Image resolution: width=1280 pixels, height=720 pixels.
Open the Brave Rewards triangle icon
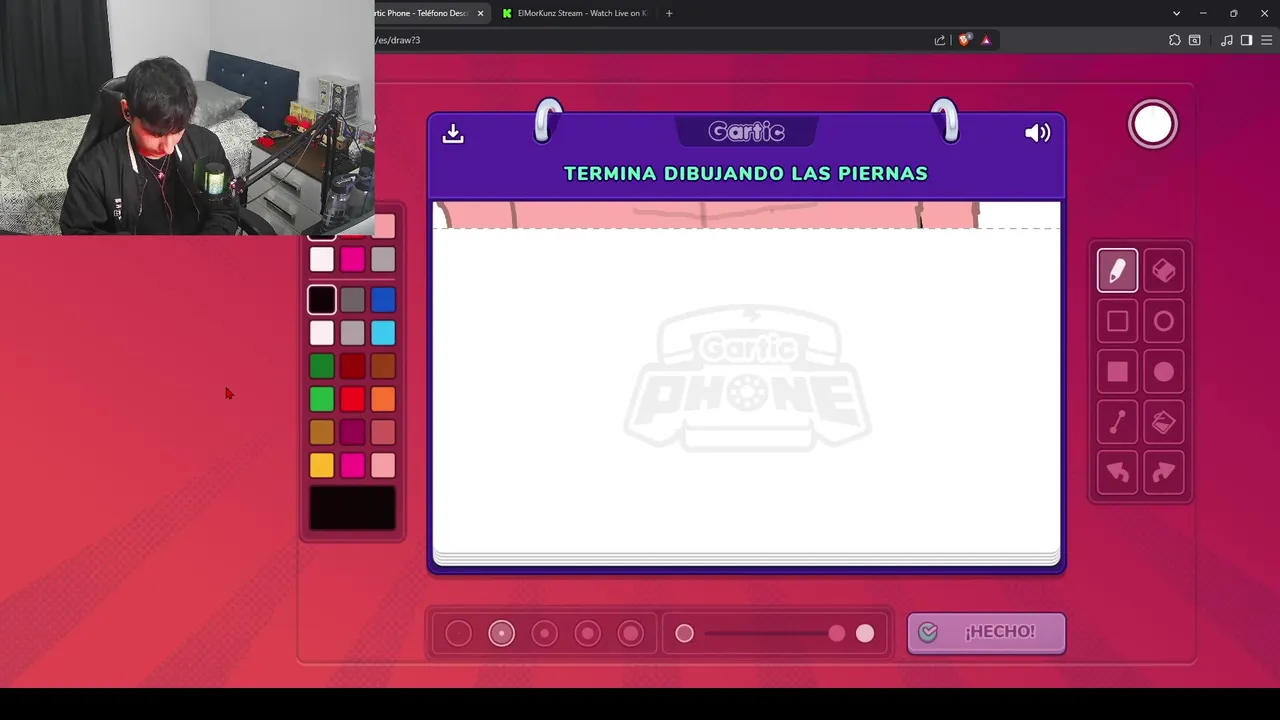coord(986,40)
